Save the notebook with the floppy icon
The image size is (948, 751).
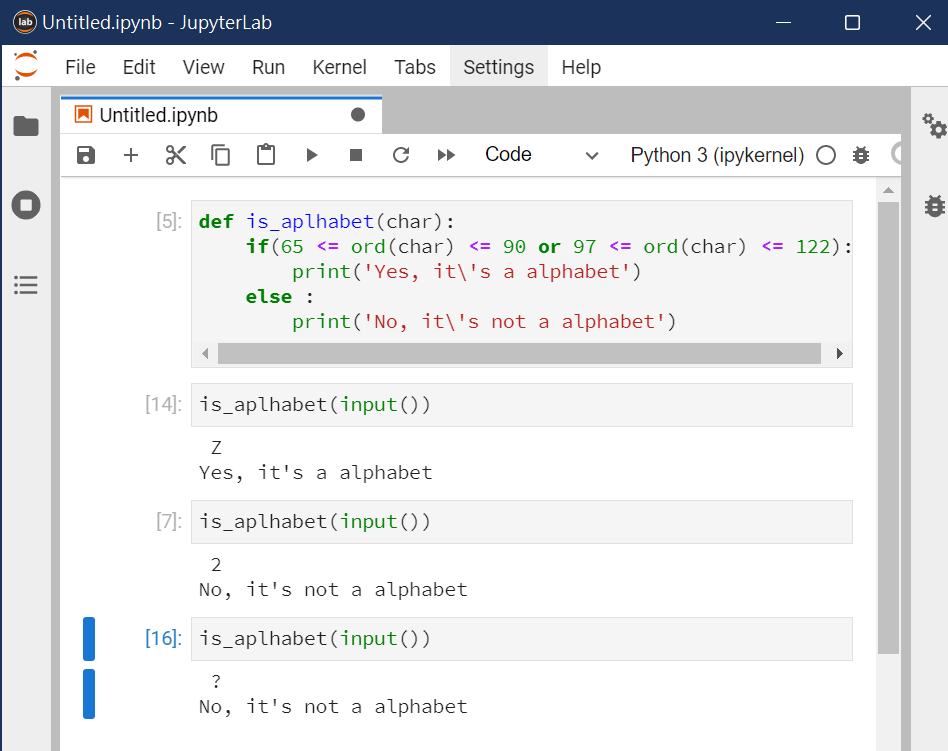(86, 155)
